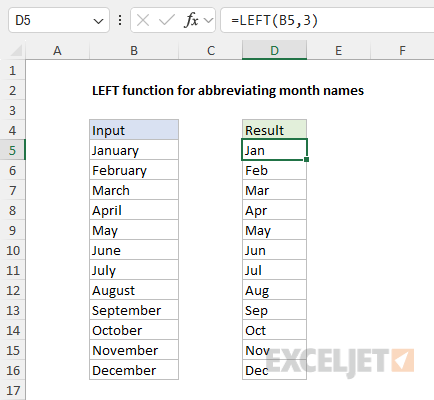Viewport: 434px width, 400px height.
Task: Click the Apr result cell
Action: click(x=274, y=210)
